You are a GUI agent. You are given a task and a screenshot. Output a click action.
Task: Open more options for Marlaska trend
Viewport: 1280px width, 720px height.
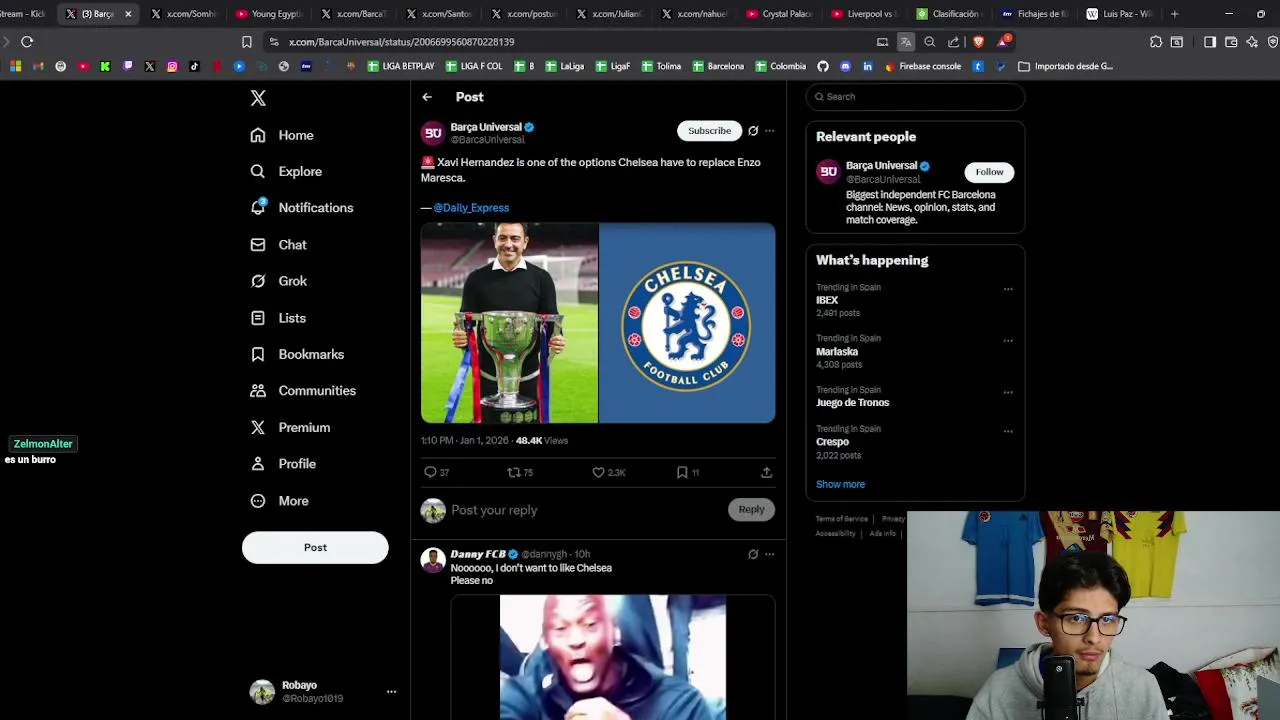pos(1008,340)
